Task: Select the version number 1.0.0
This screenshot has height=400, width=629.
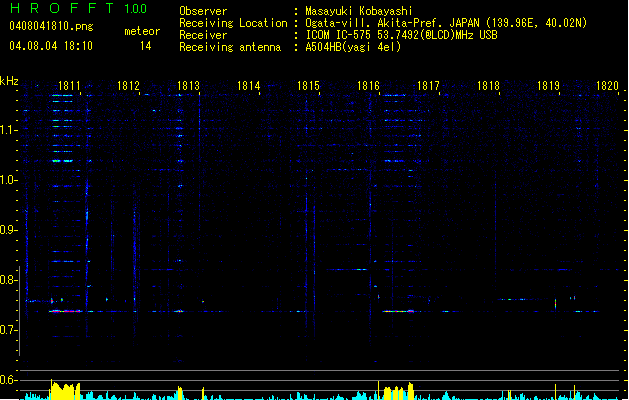Action: tap(135, 9)
